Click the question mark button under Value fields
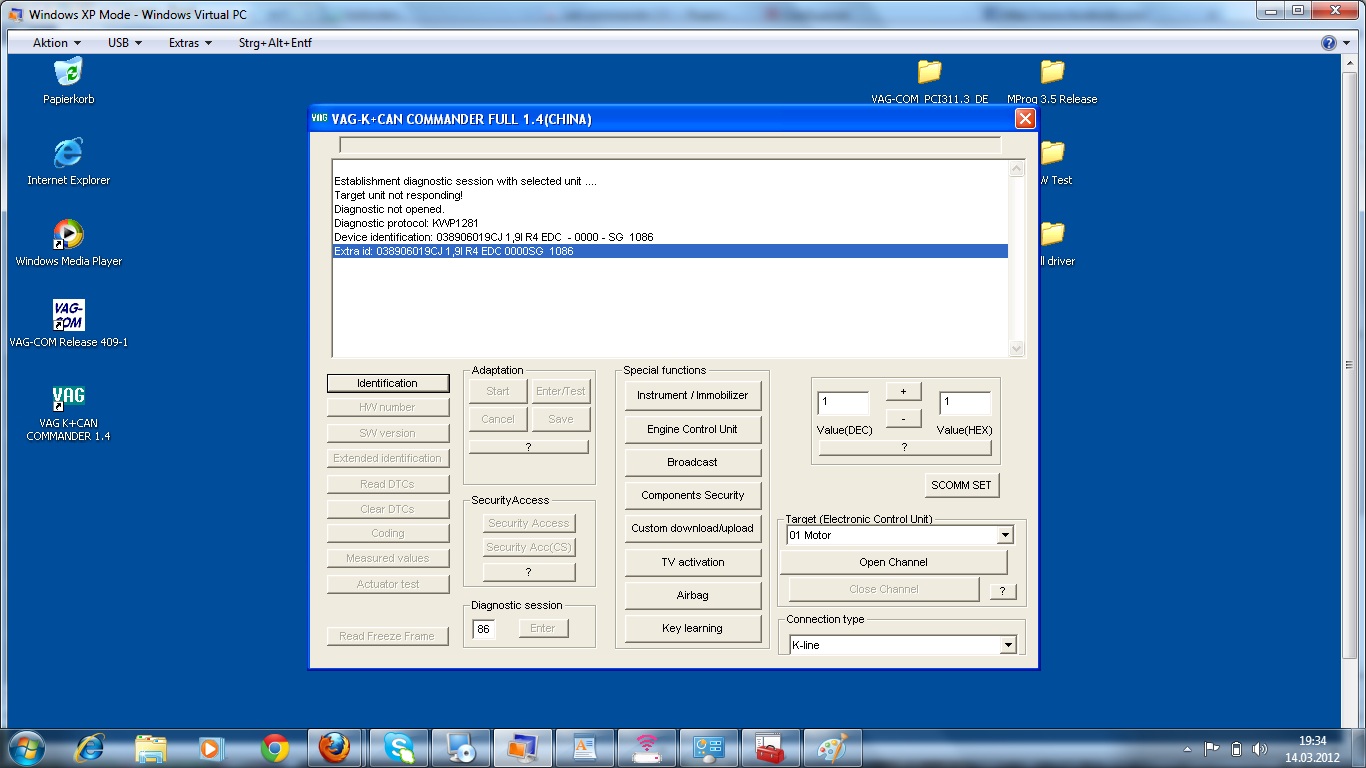The height and width of the screenshot is (768, 1366). coord(904,448)
